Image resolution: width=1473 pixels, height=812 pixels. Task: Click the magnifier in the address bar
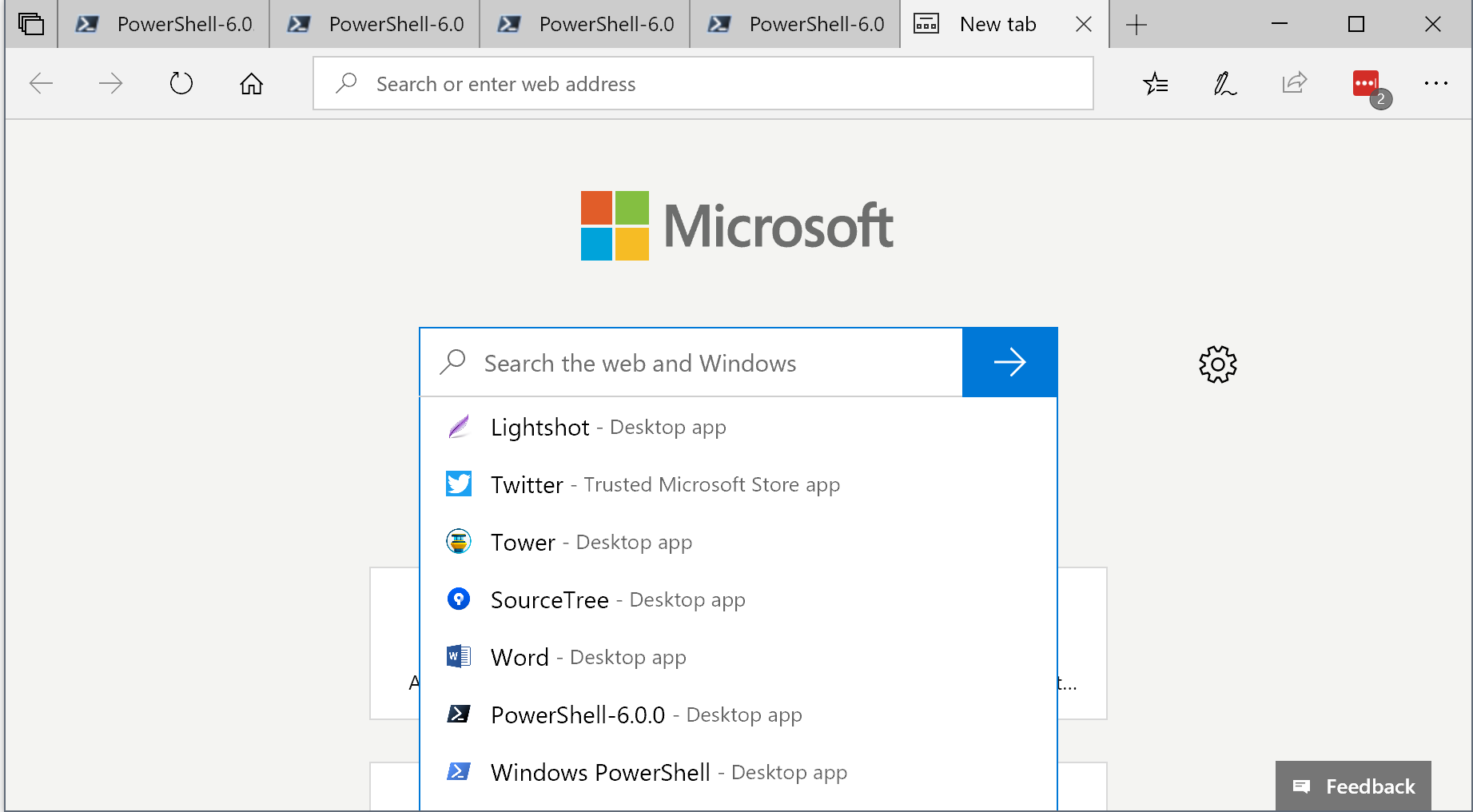coord(346,83)
